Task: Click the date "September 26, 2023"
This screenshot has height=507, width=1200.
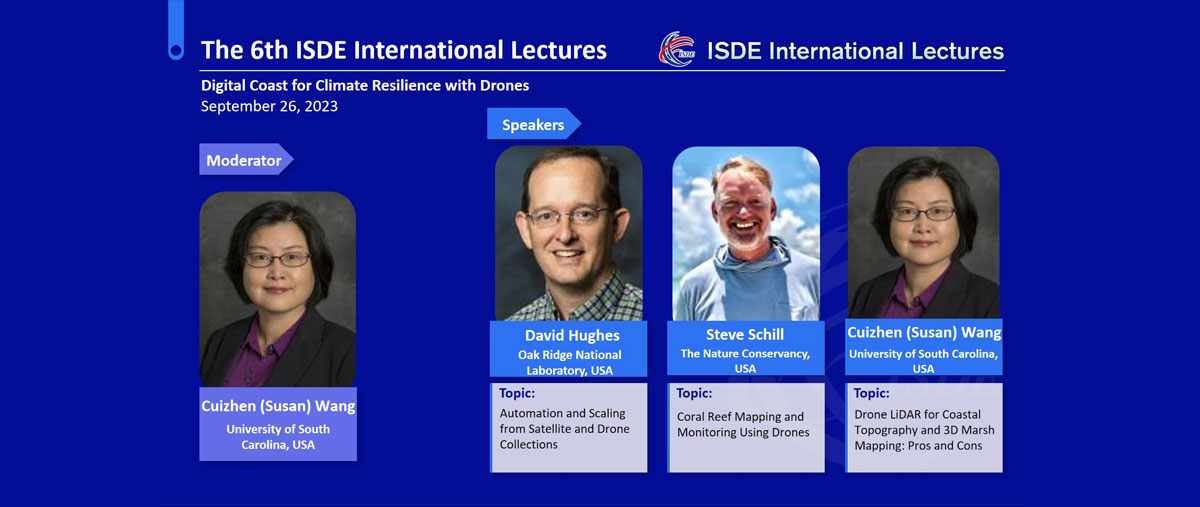Action: [269, 106]
